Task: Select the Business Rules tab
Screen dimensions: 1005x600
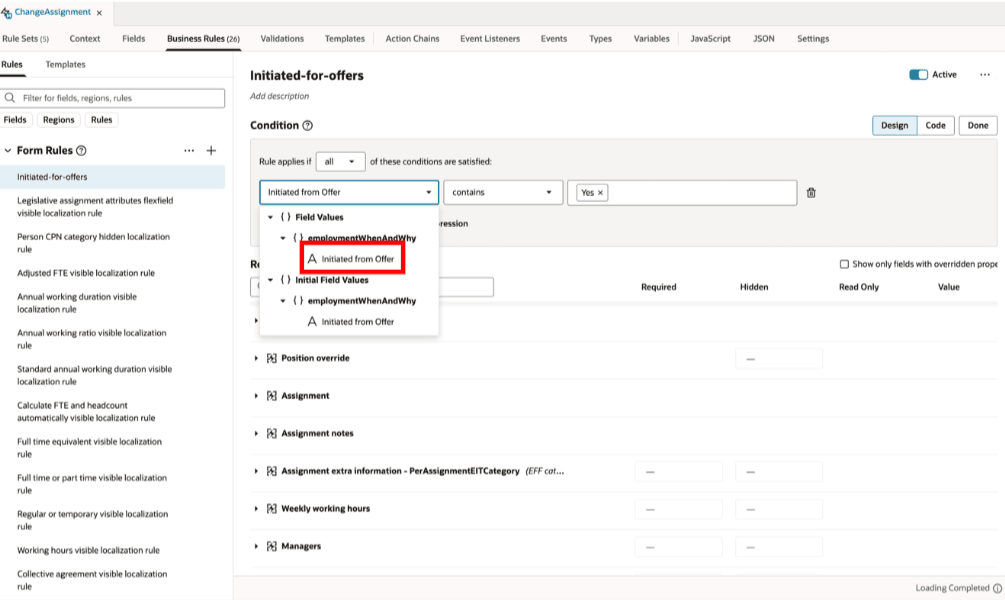Action: coord(203,38)
